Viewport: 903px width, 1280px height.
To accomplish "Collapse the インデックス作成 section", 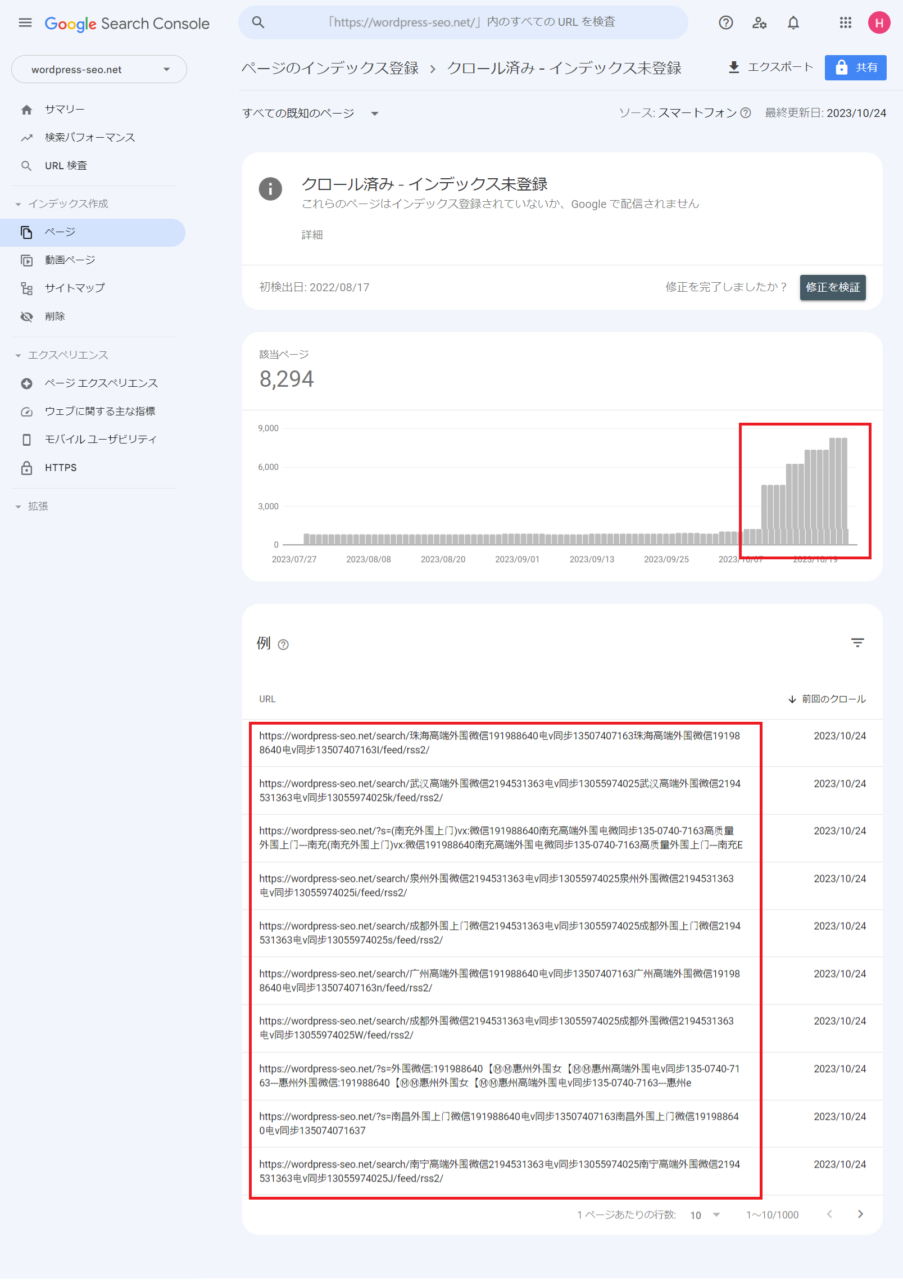I will coord(61,204).
